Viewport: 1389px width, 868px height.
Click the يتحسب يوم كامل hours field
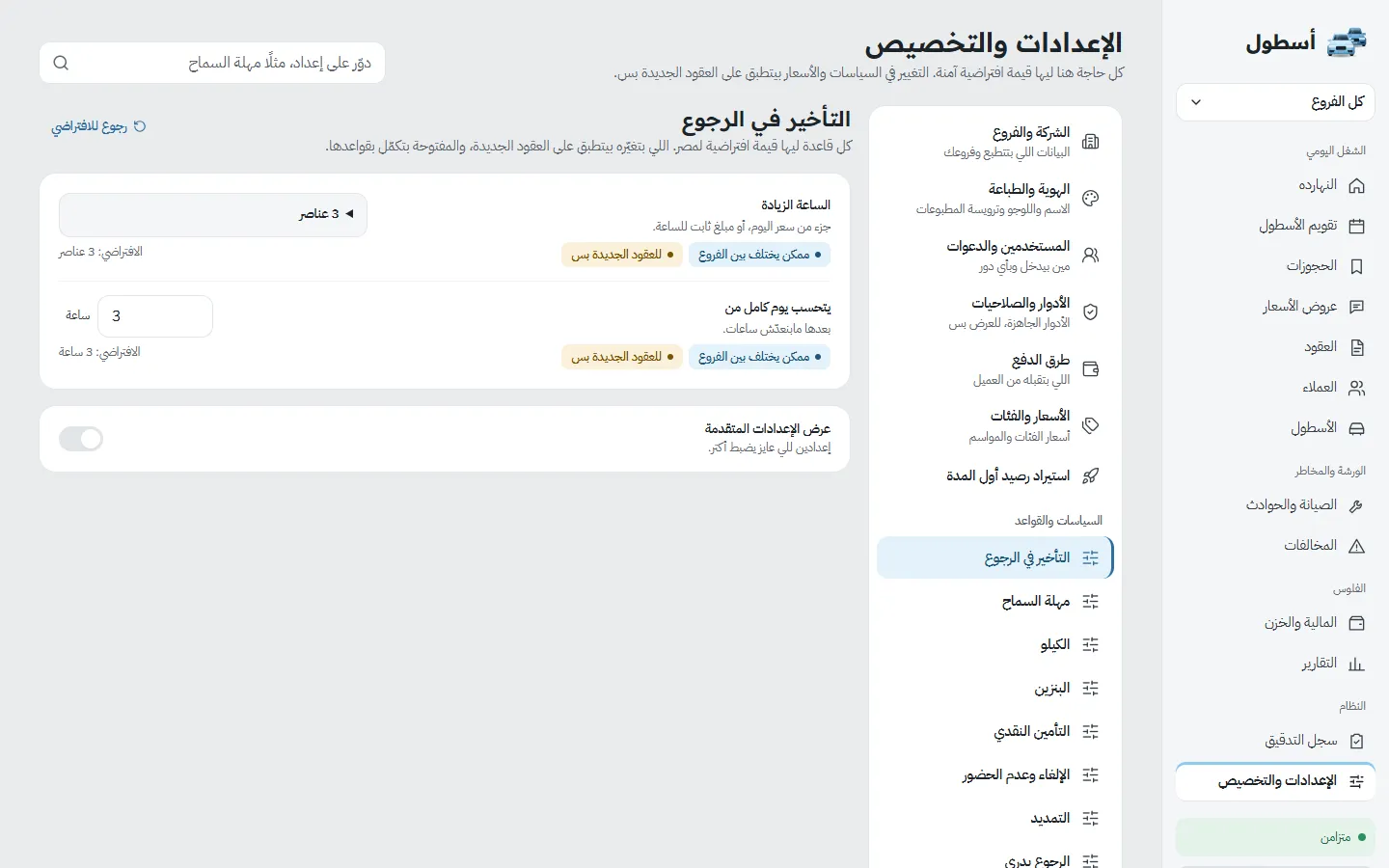tap(154, 316)
